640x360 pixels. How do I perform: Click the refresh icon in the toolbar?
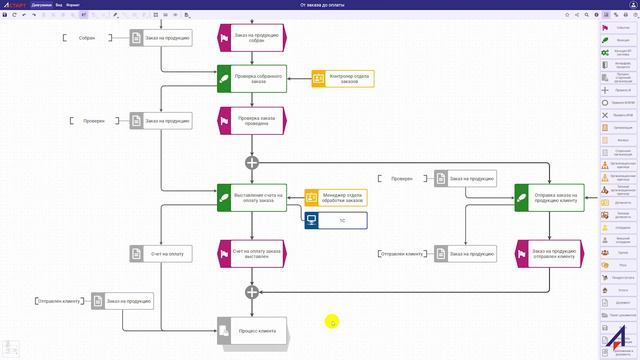(14, 15)
